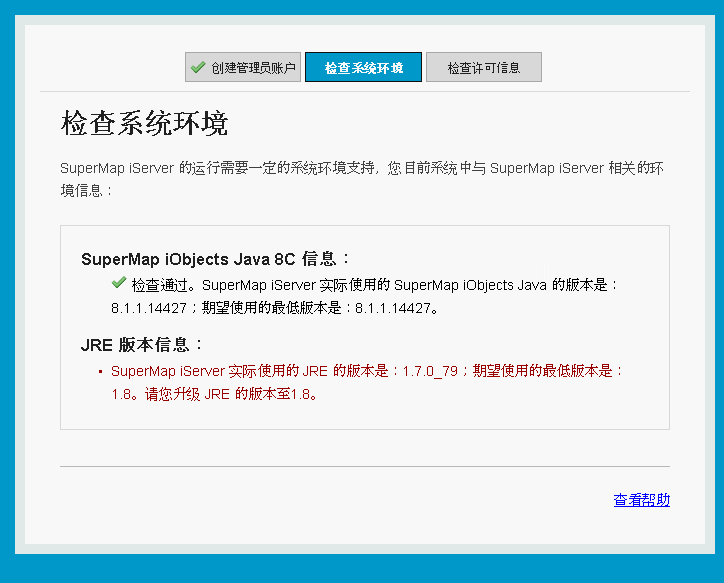Click the green checkmark on 创建管理员账户 step

tap(198, 67)
